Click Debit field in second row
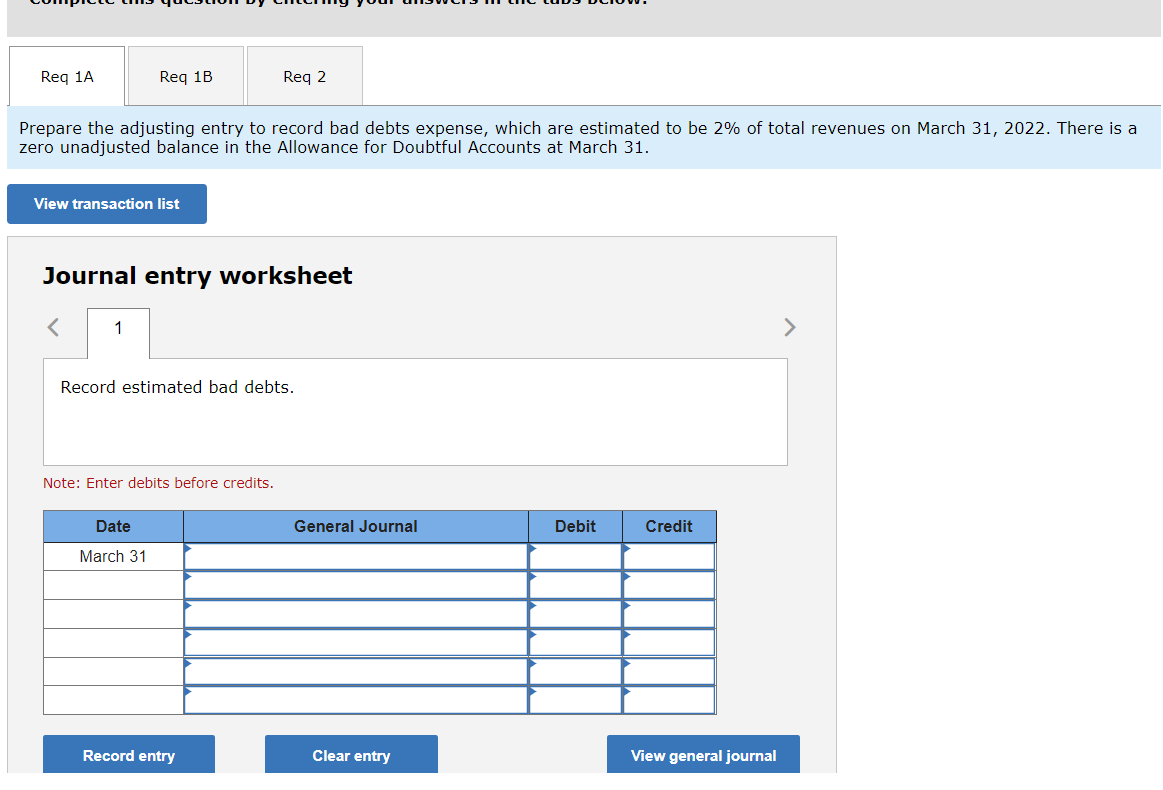Image resolution: width=1163 pixels, height=790 pixels. (576, 585)
